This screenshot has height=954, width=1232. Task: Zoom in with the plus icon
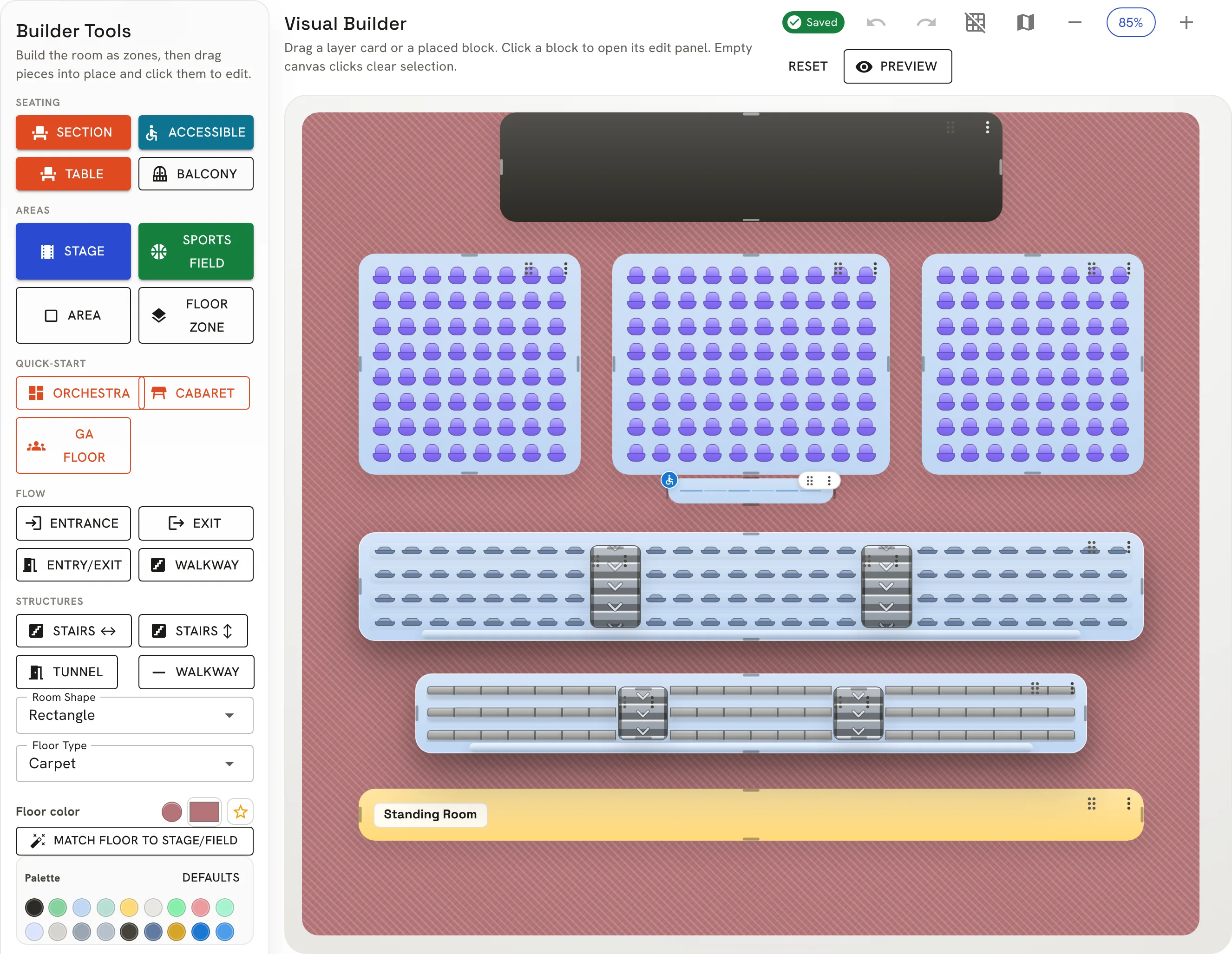(1186, 23)
